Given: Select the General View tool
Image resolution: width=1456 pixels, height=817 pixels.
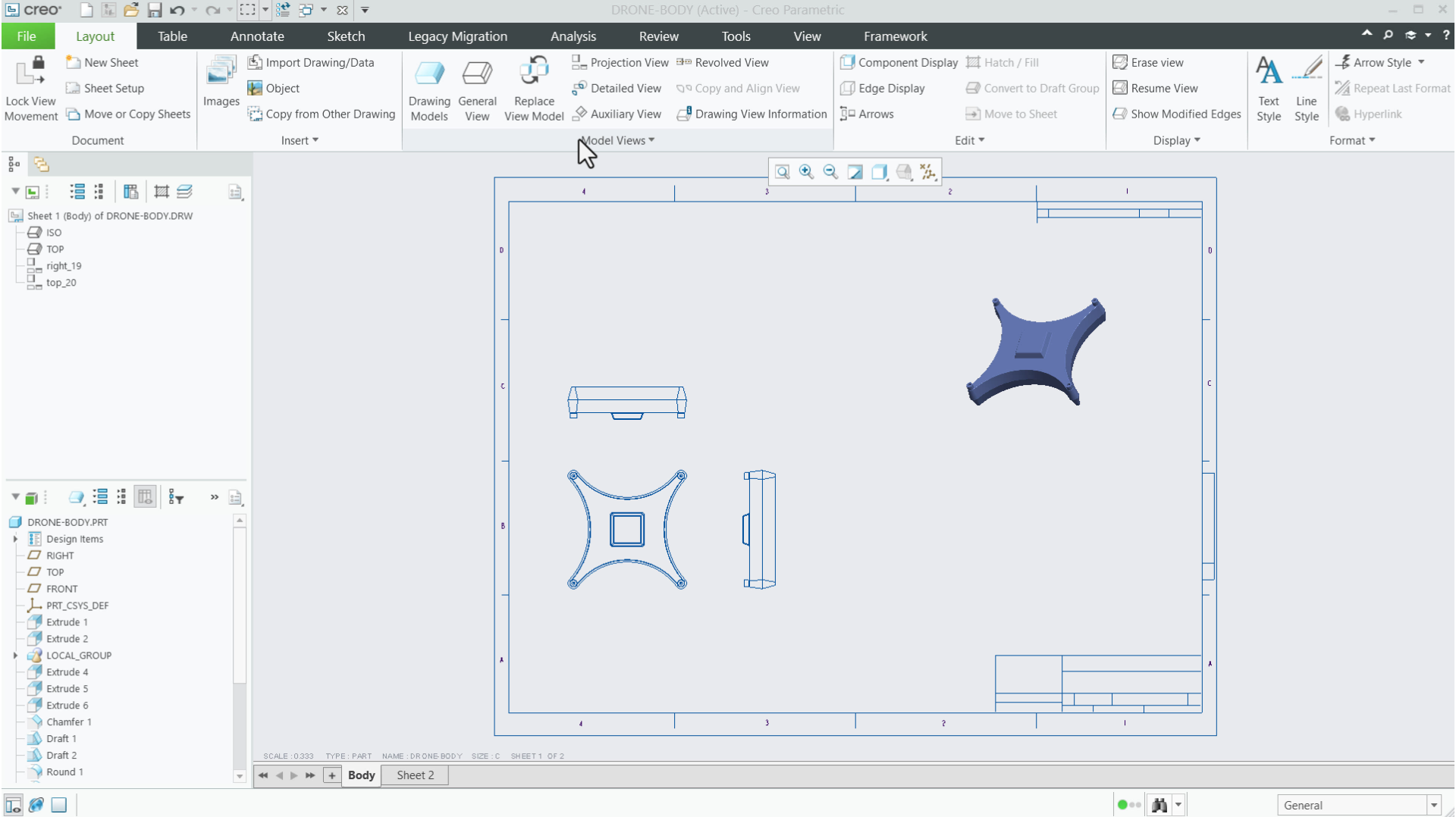Looking at the screenshot, I should point(477,87).
